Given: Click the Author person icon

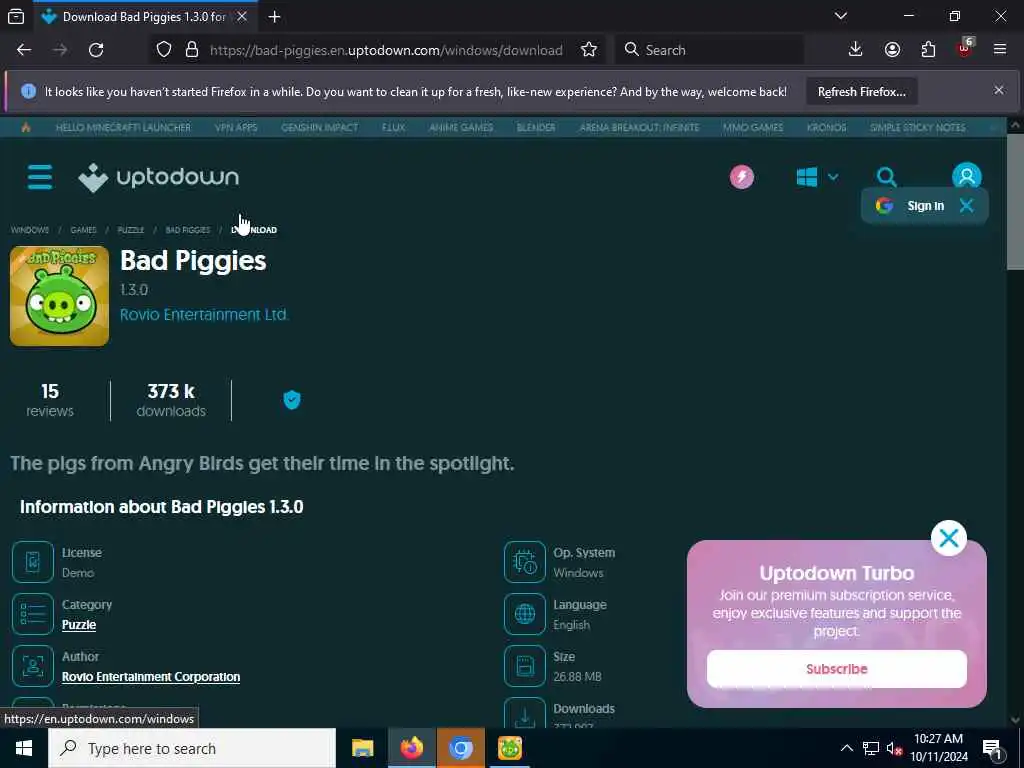Looking at the screenshot, I should coord(33,666).
